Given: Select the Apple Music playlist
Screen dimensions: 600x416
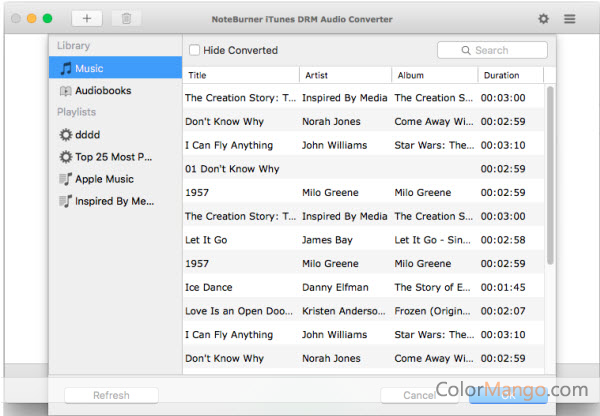Looking at the screenshot, I should 115,179.
